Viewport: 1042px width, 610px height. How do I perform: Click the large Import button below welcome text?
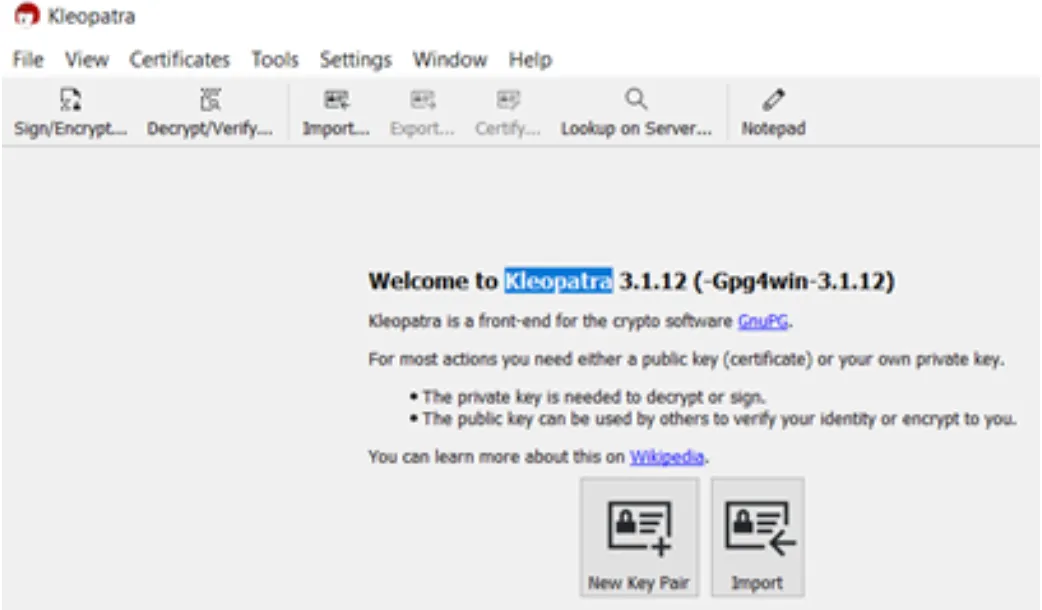pyautogui.click(x=758, y=537)
